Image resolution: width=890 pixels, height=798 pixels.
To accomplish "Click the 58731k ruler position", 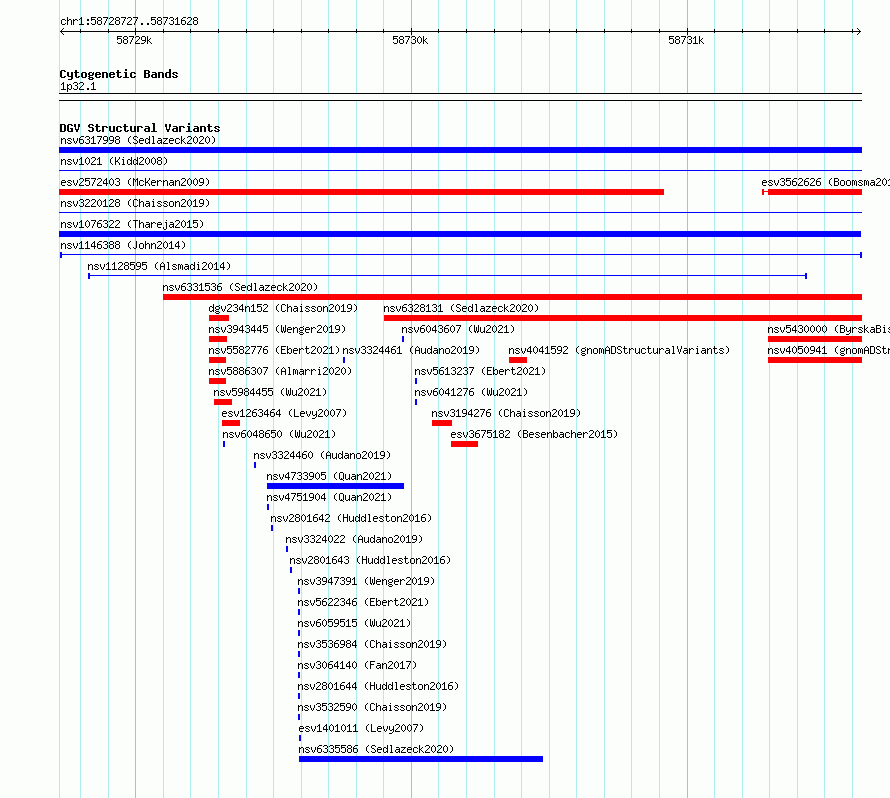I will 686,40.
